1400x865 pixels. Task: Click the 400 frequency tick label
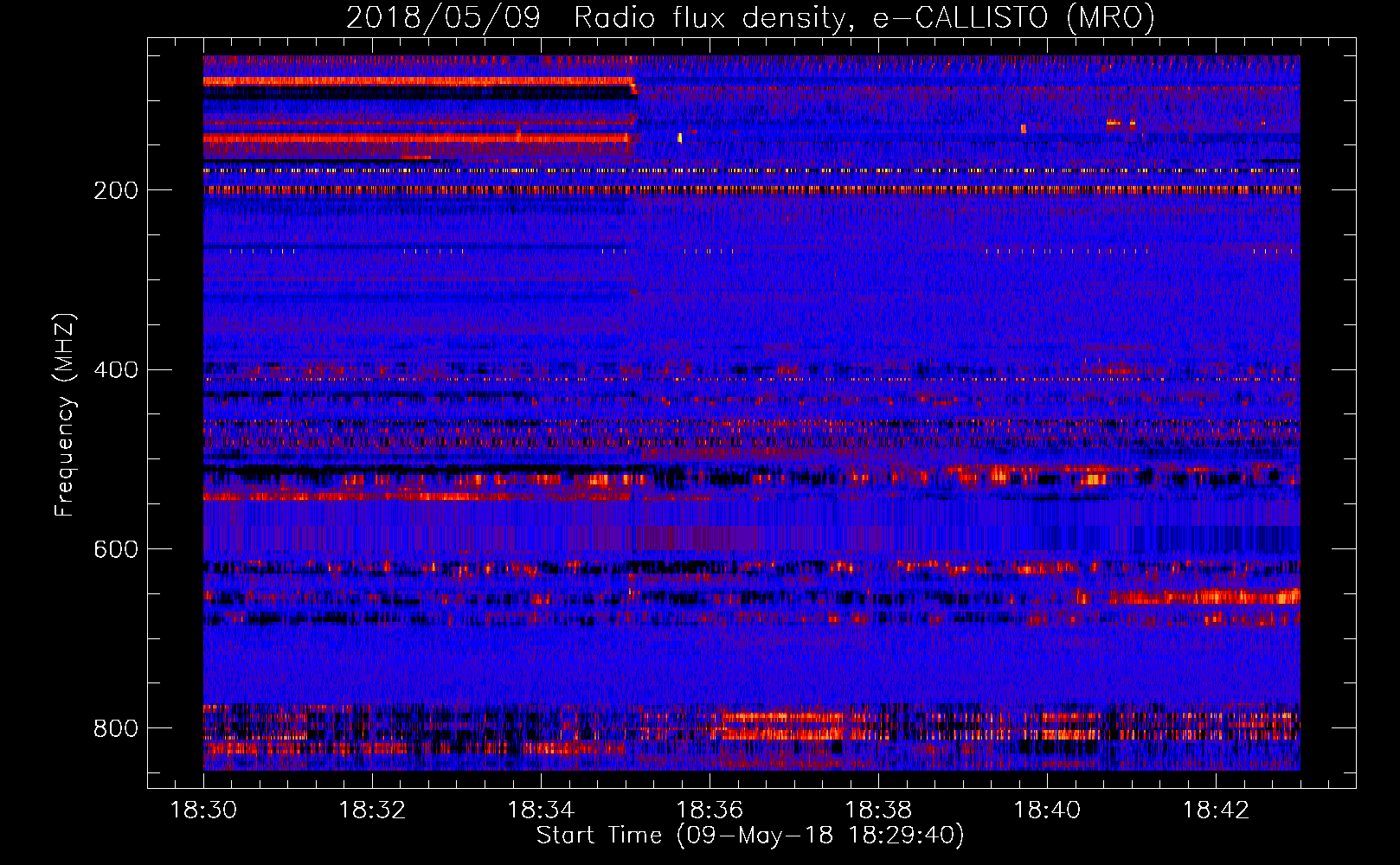[x=116, y=370]
